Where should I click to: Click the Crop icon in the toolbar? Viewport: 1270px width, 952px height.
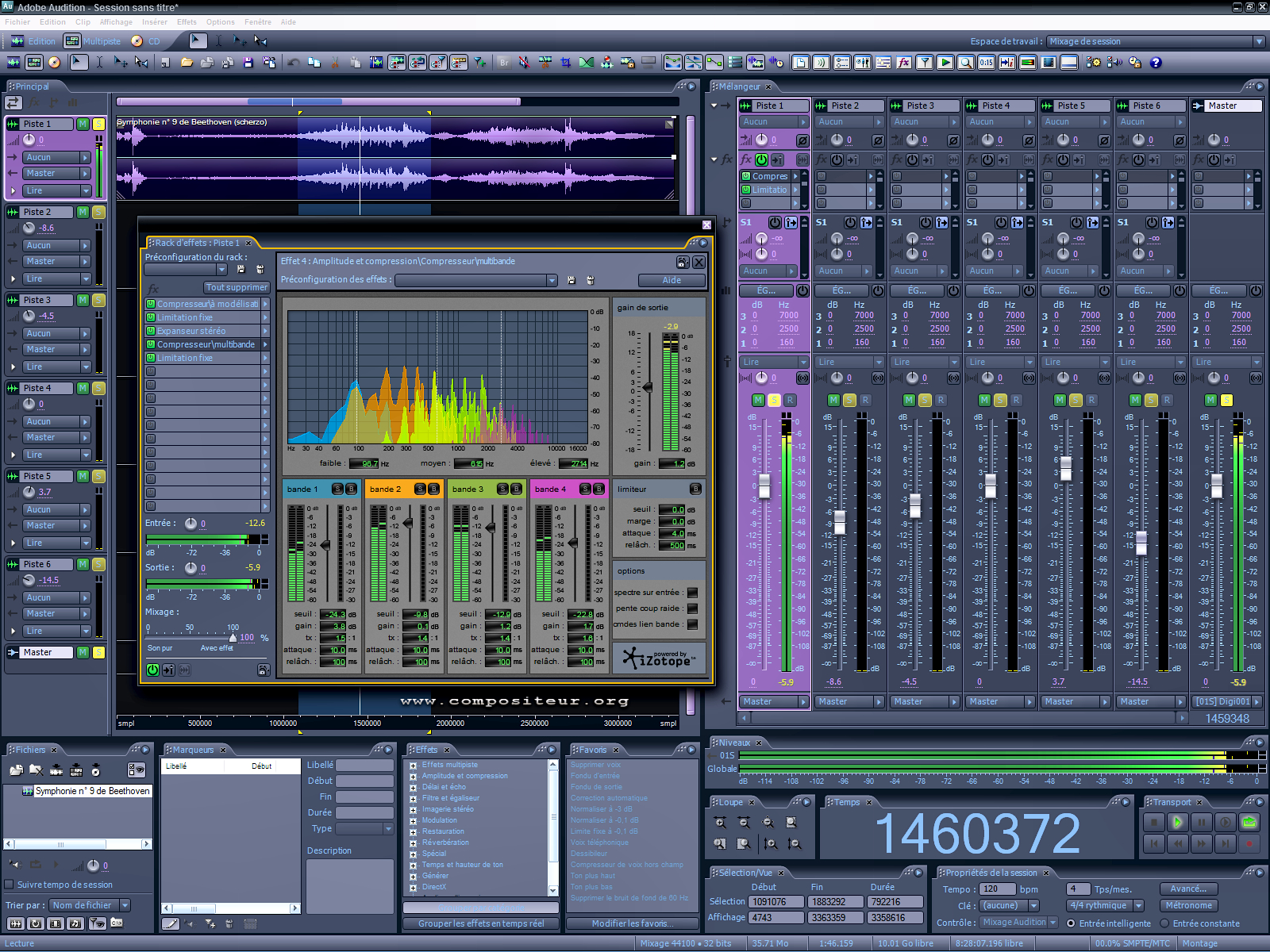[566, 62]
